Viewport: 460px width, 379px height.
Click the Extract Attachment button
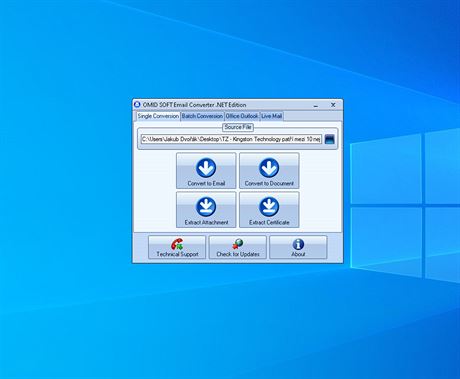pos(206,210)
